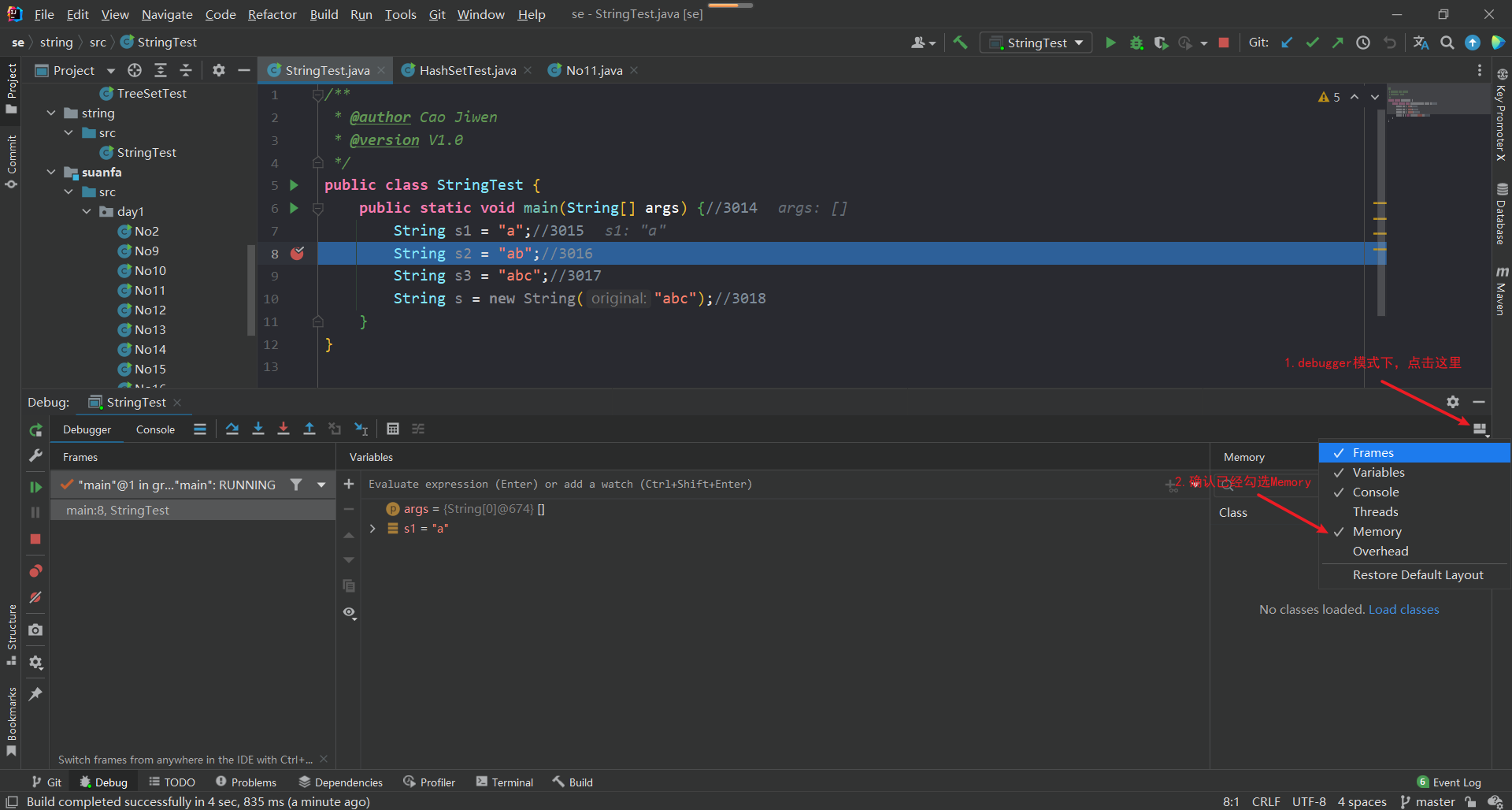Switch to HashSetTest.java editor tab

tap(467, 70)
